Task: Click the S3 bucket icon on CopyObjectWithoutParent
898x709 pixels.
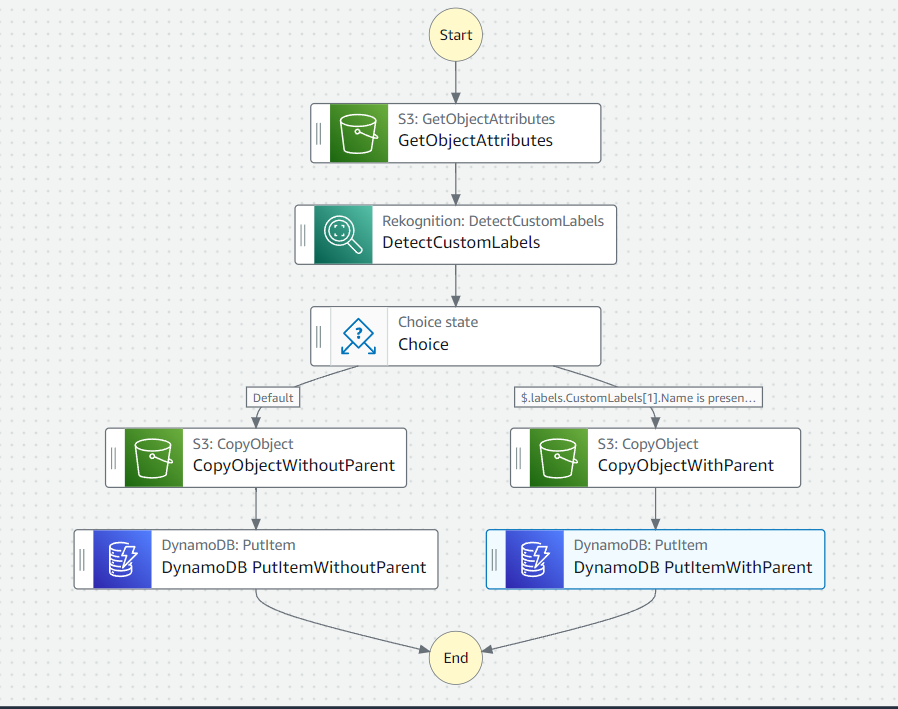Action: (x=153, y=458)
